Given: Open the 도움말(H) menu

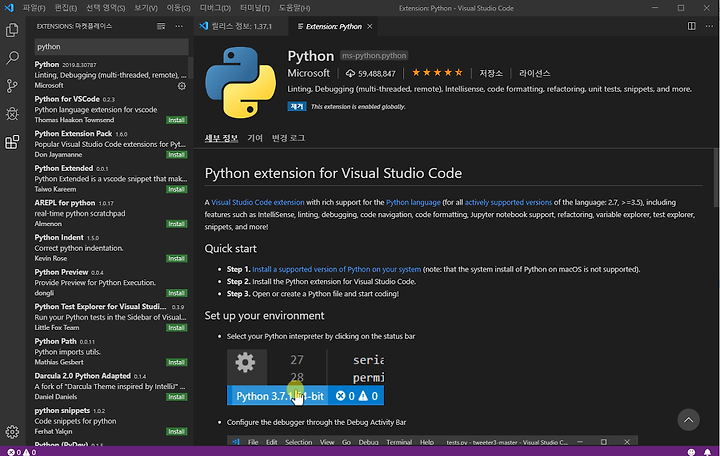Looking at the screenshot, I should tap(294, 8).
